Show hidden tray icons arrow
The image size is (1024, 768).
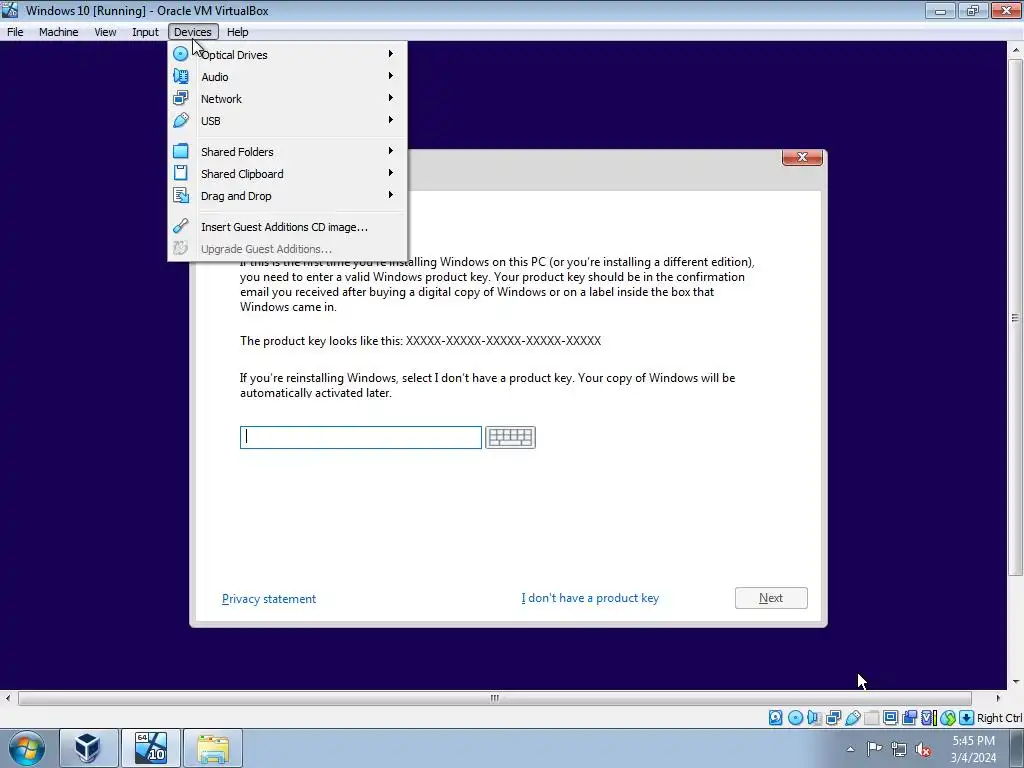[850, 749]
